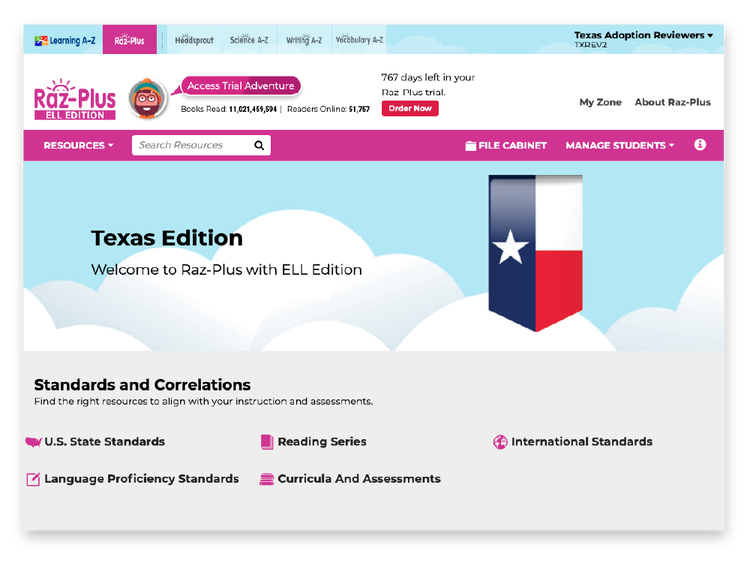Screen dimensions: 750x563
Task: Click the 'Welcome to Raz-Plus with ELL Edition' text
Action: click(227, 270)
